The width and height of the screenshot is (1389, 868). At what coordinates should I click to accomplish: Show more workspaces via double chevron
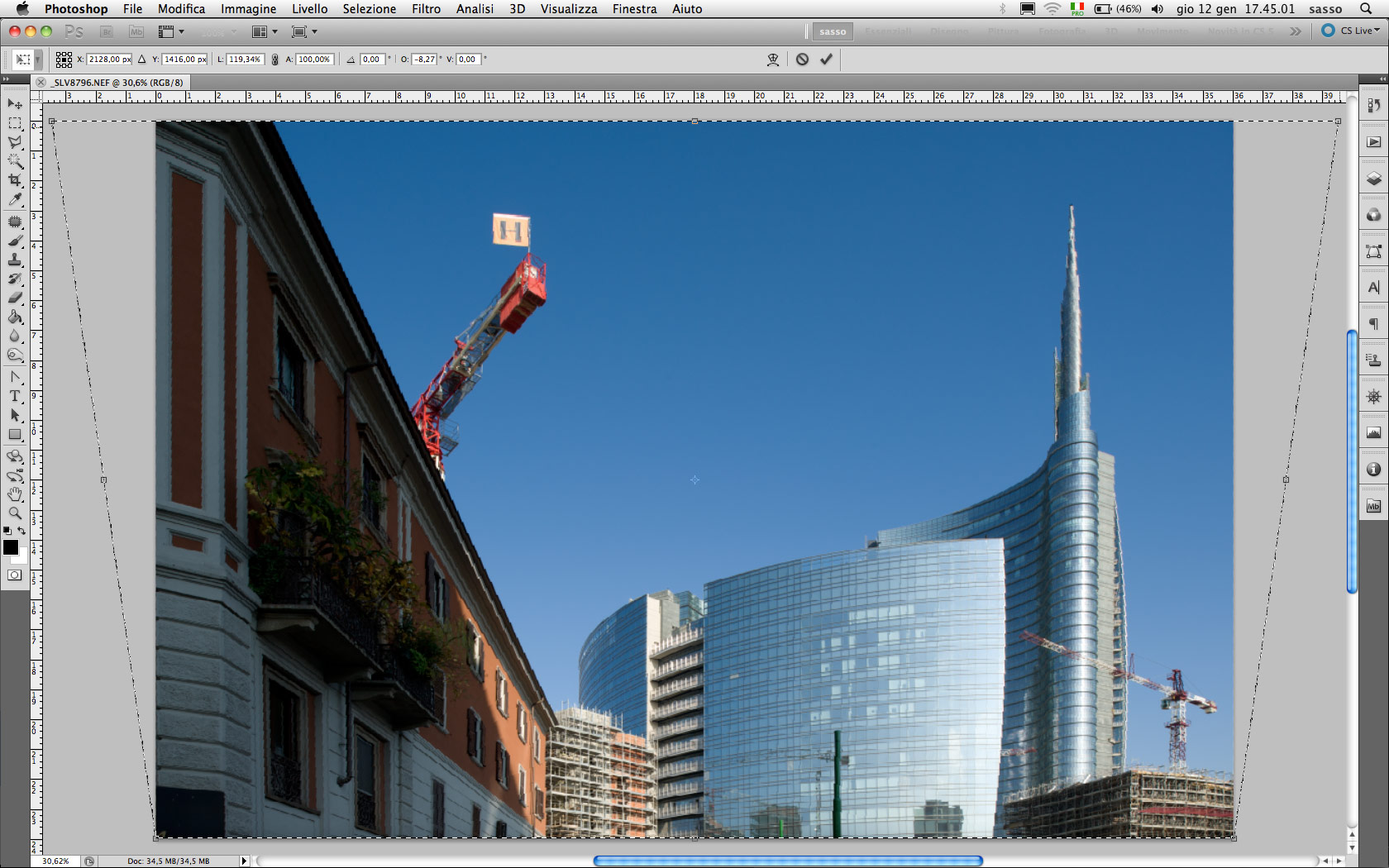click(x=1296, y=31)
